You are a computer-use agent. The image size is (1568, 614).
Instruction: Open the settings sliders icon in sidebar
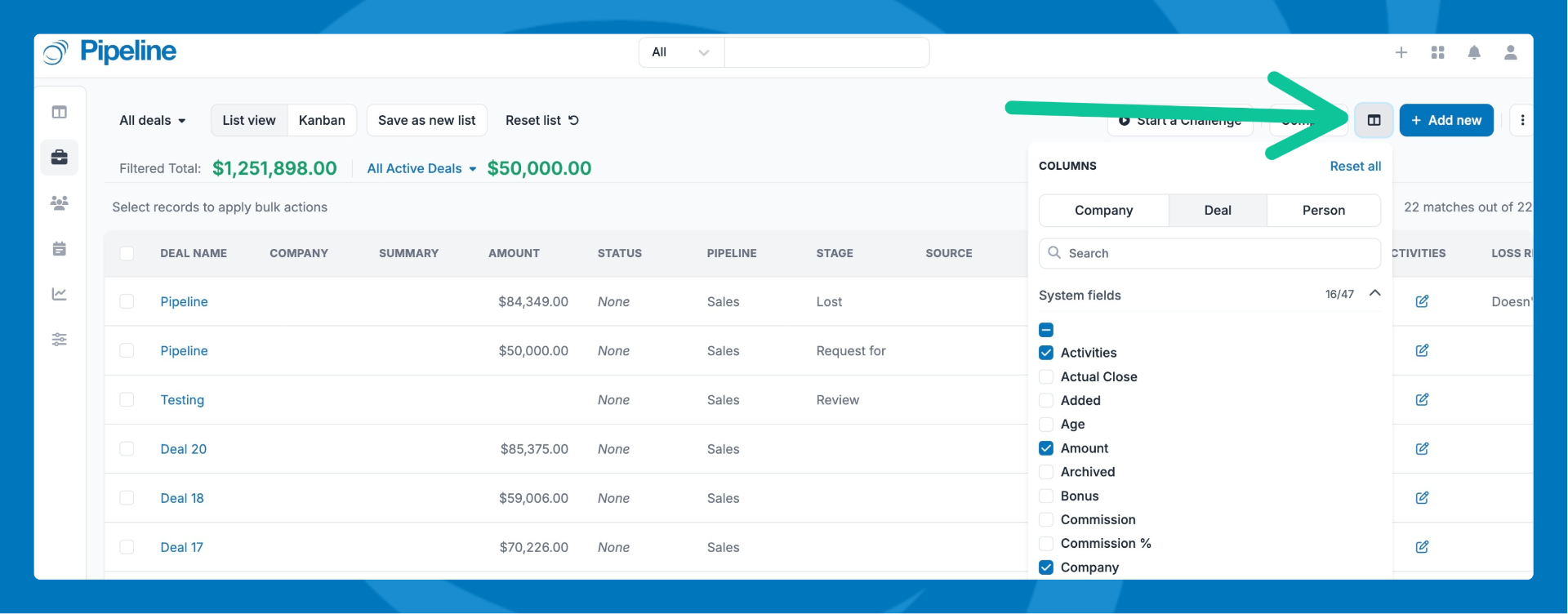[x=60, y=339]
